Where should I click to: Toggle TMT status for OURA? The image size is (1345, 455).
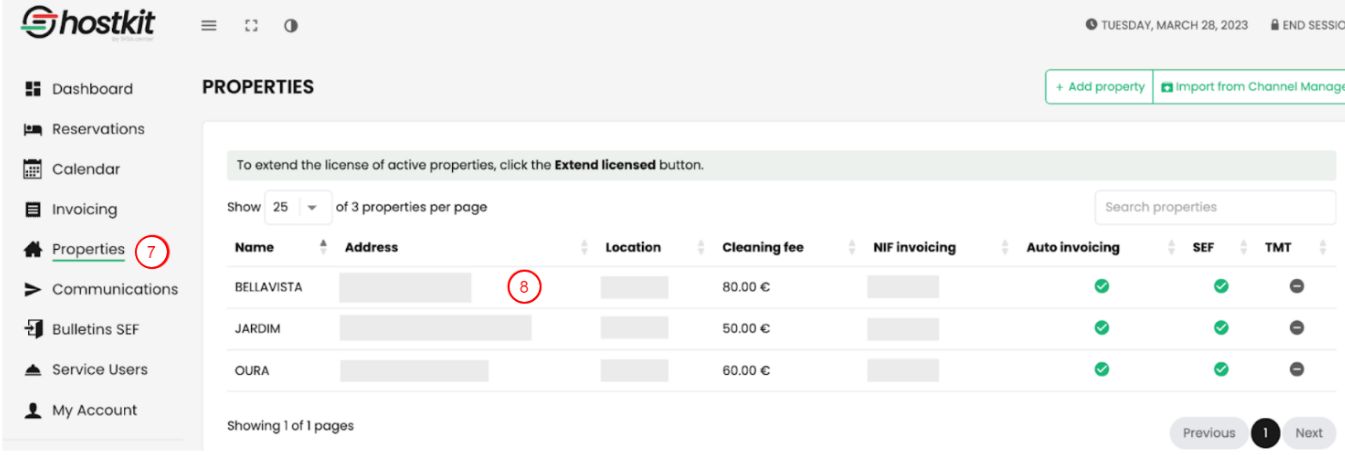point(1296,369)
